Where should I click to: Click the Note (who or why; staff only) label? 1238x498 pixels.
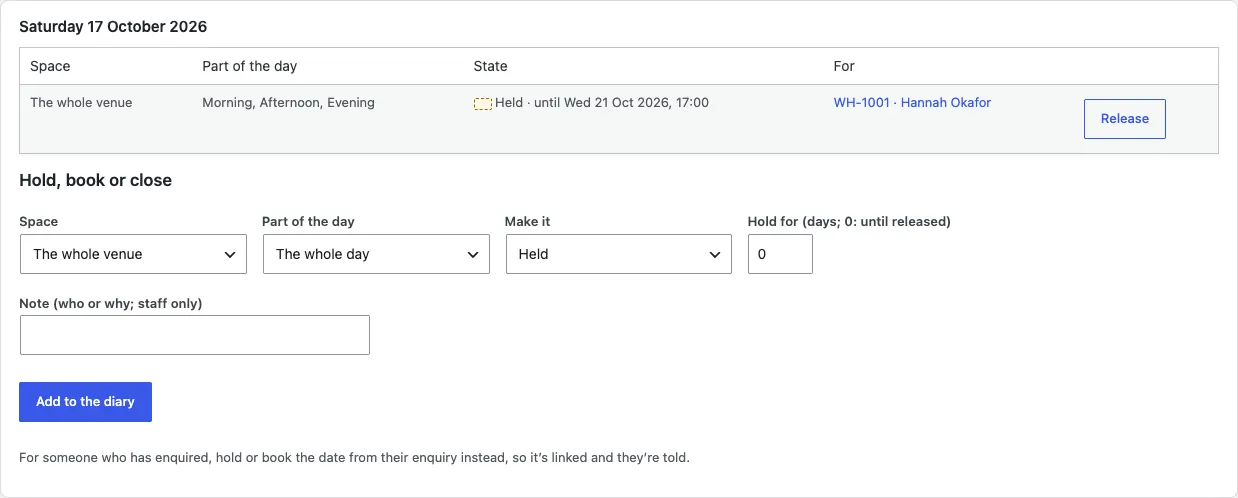coord(111,303)
